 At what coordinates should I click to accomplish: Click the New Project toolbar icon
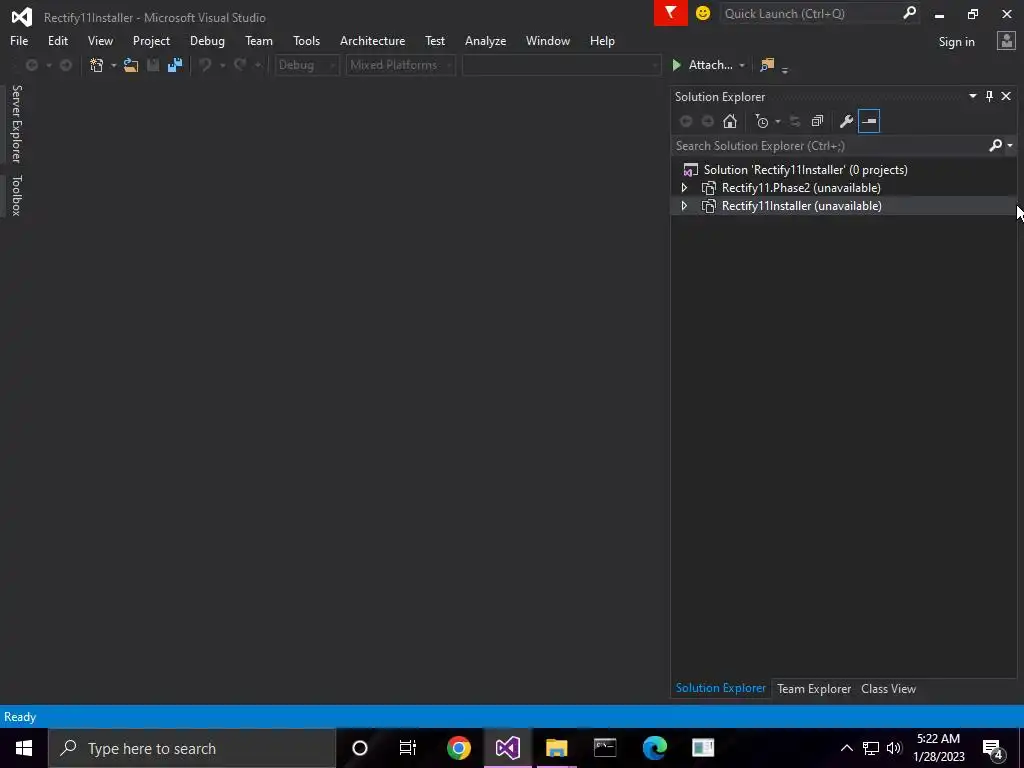click(97, 65)
